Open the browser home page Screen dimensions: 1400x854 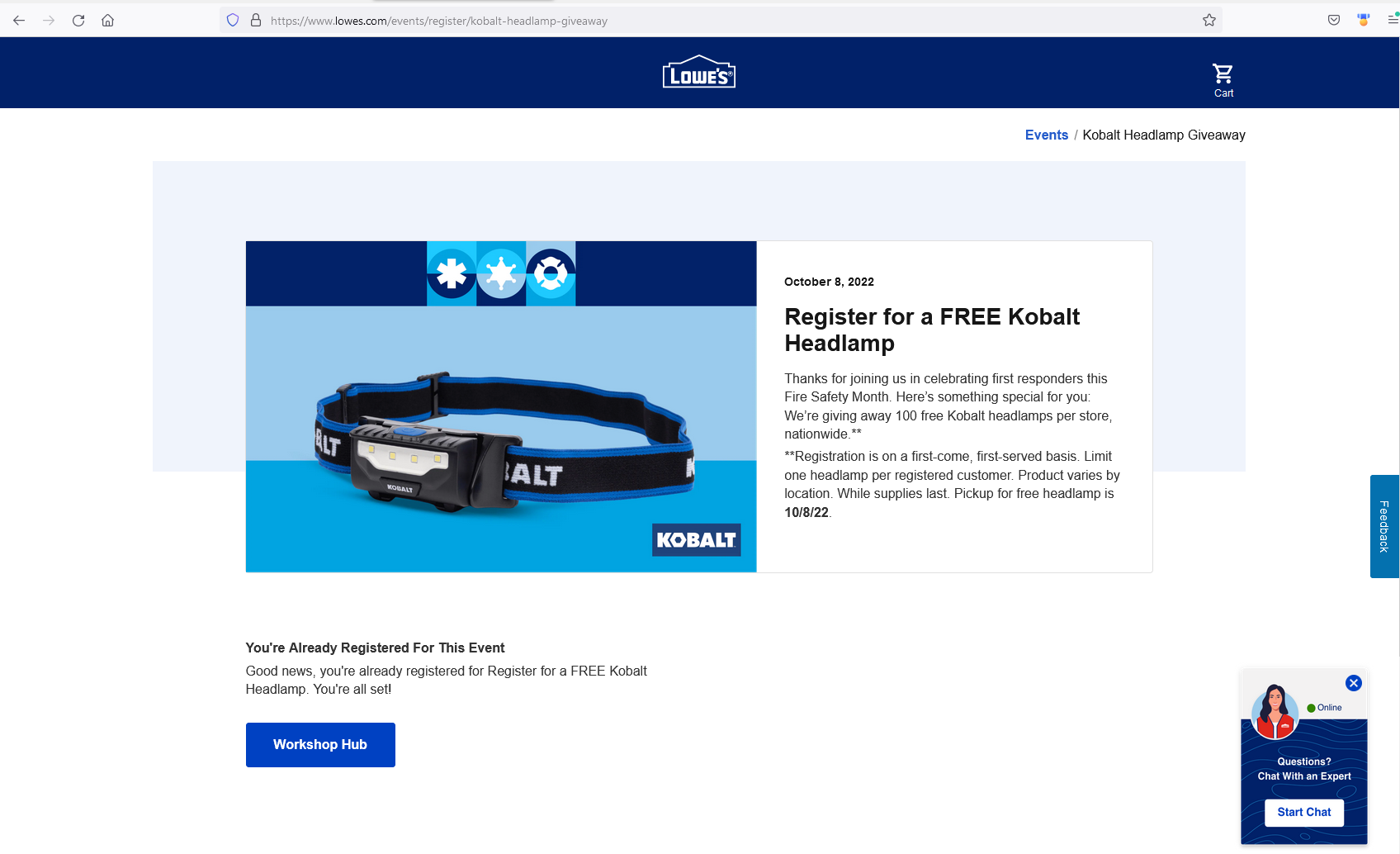(x=107, y=20)
